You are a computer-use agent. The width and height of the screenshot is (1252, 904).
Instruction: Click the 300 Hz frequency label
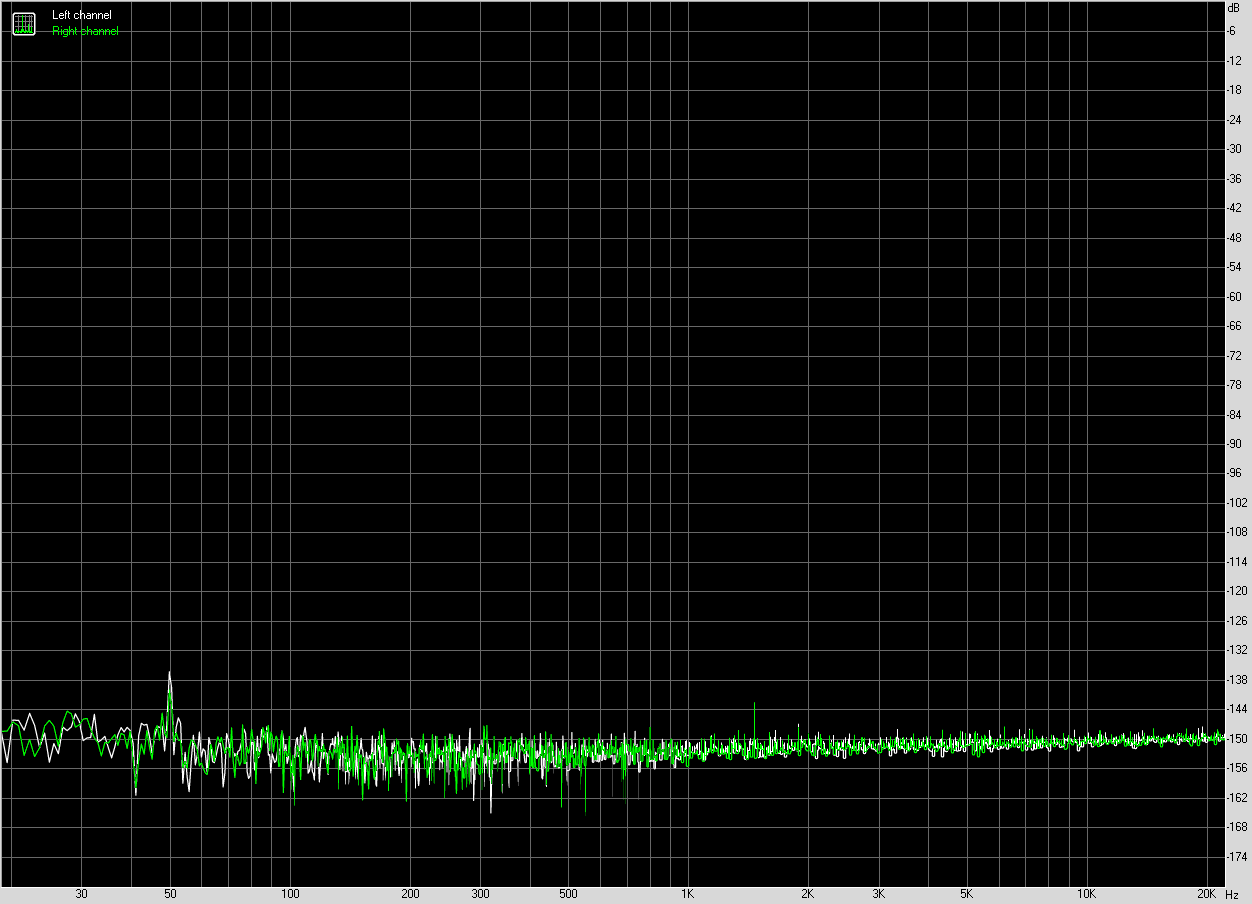pyautogui.click(x=480, y=893)
